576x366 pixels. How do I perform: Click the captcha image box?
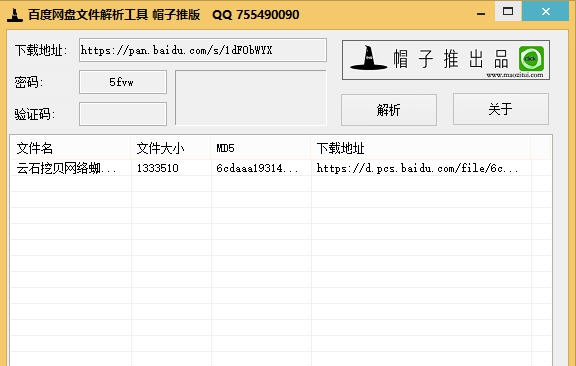coord(251,98)
